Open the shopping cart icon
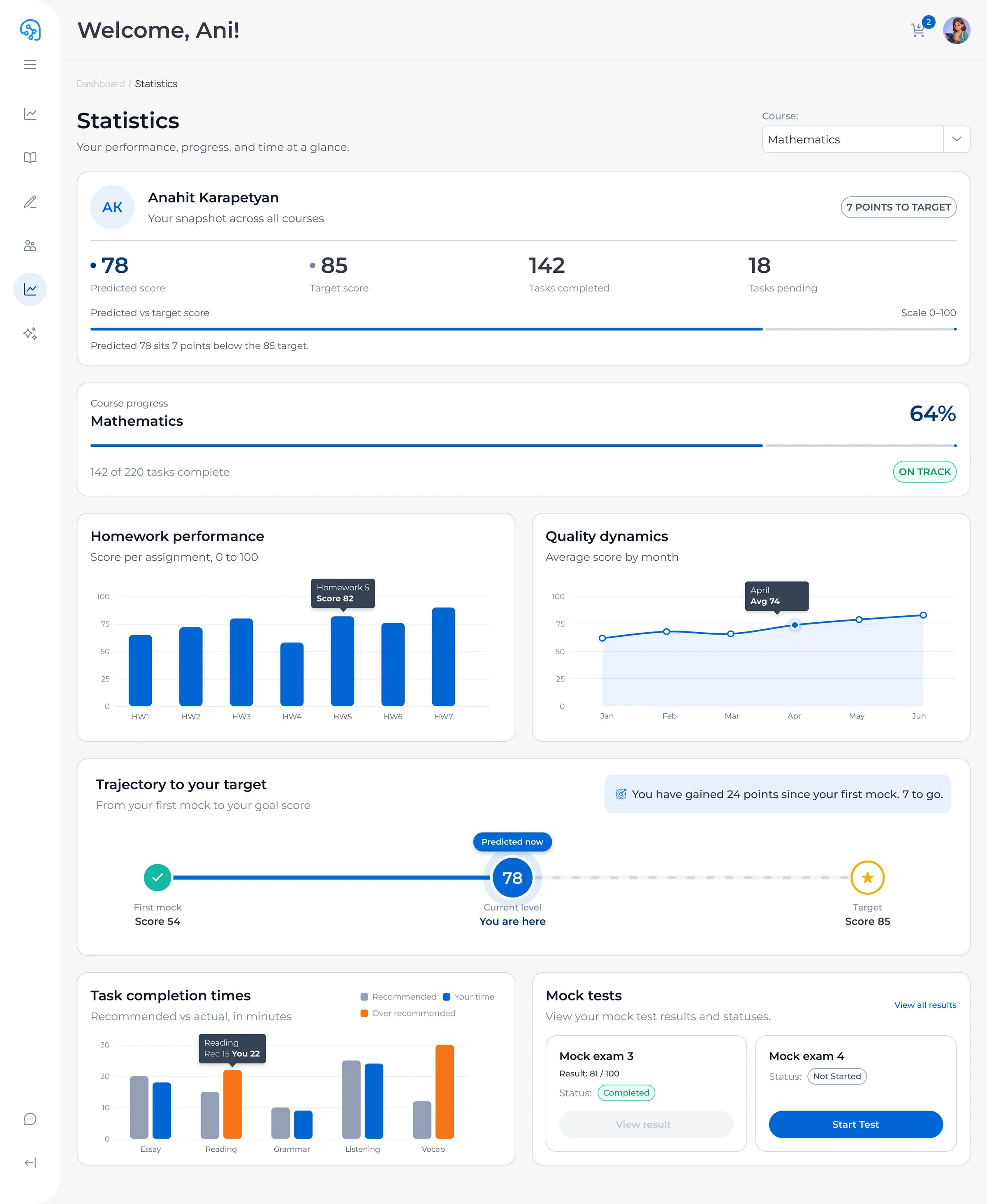 coord(917,30)
